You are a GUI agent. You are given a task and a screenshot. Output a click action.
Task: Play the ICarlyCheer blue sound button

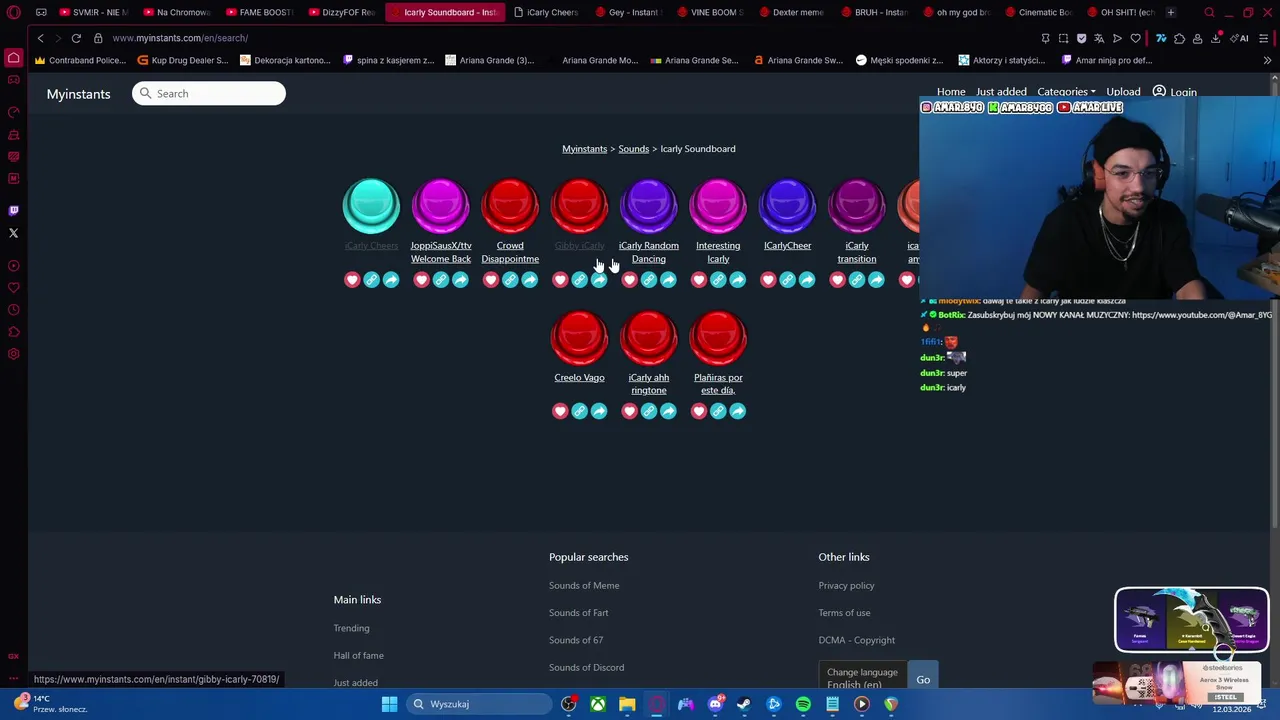pyautogui.click(x=787, y=205)
